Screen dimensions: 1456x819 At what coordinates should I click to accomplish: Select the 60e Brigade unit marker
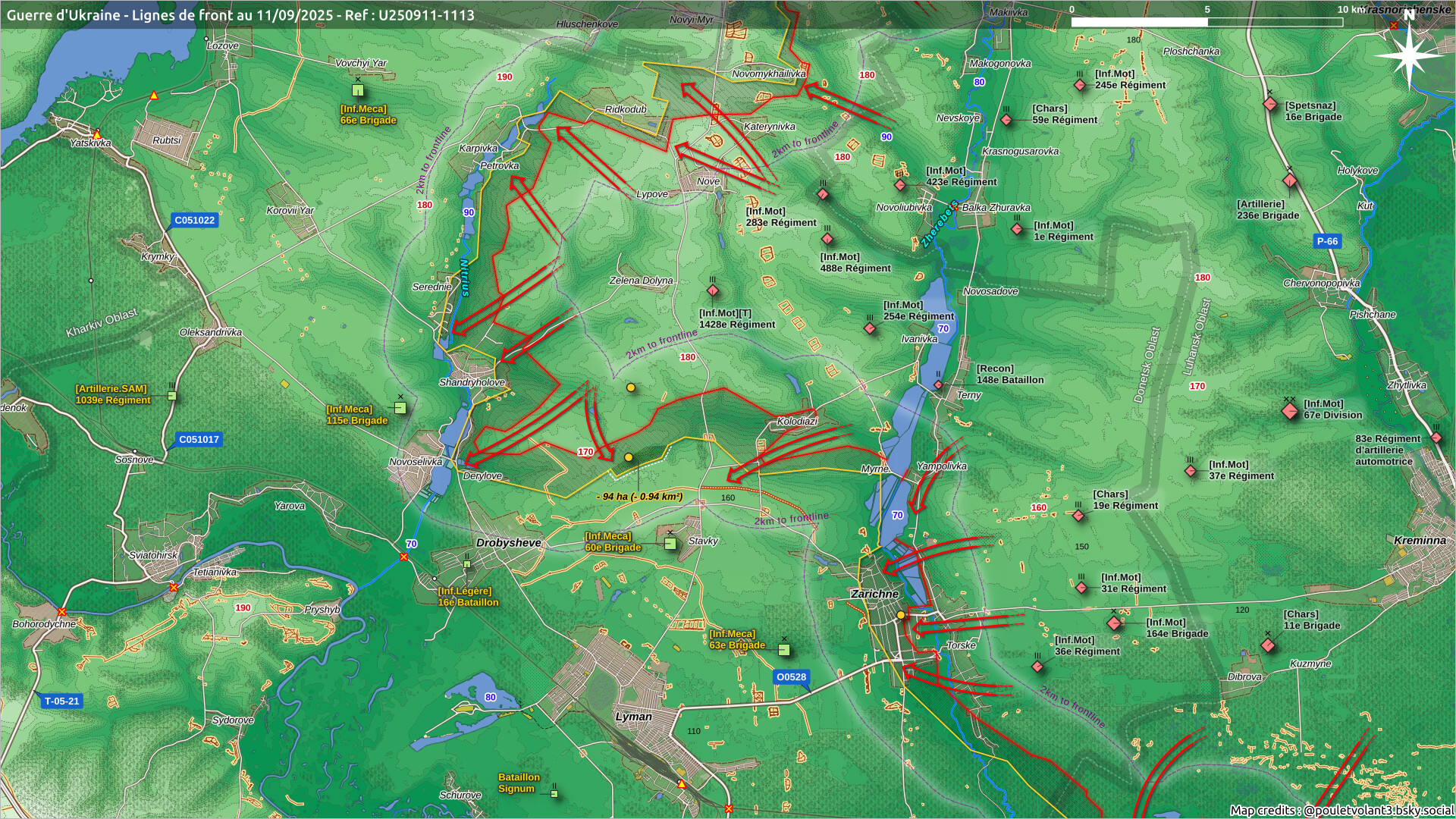670,543
